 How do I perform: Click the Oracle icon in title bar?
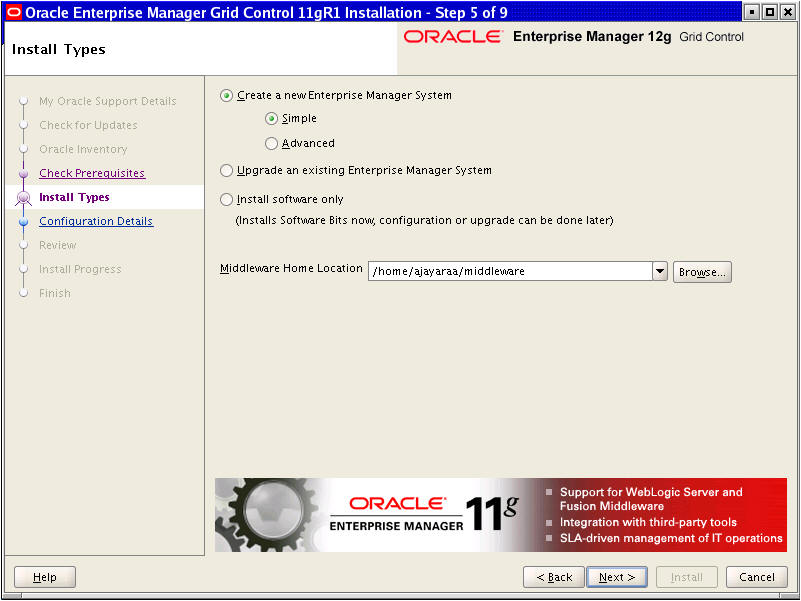[x=14, y=12]
